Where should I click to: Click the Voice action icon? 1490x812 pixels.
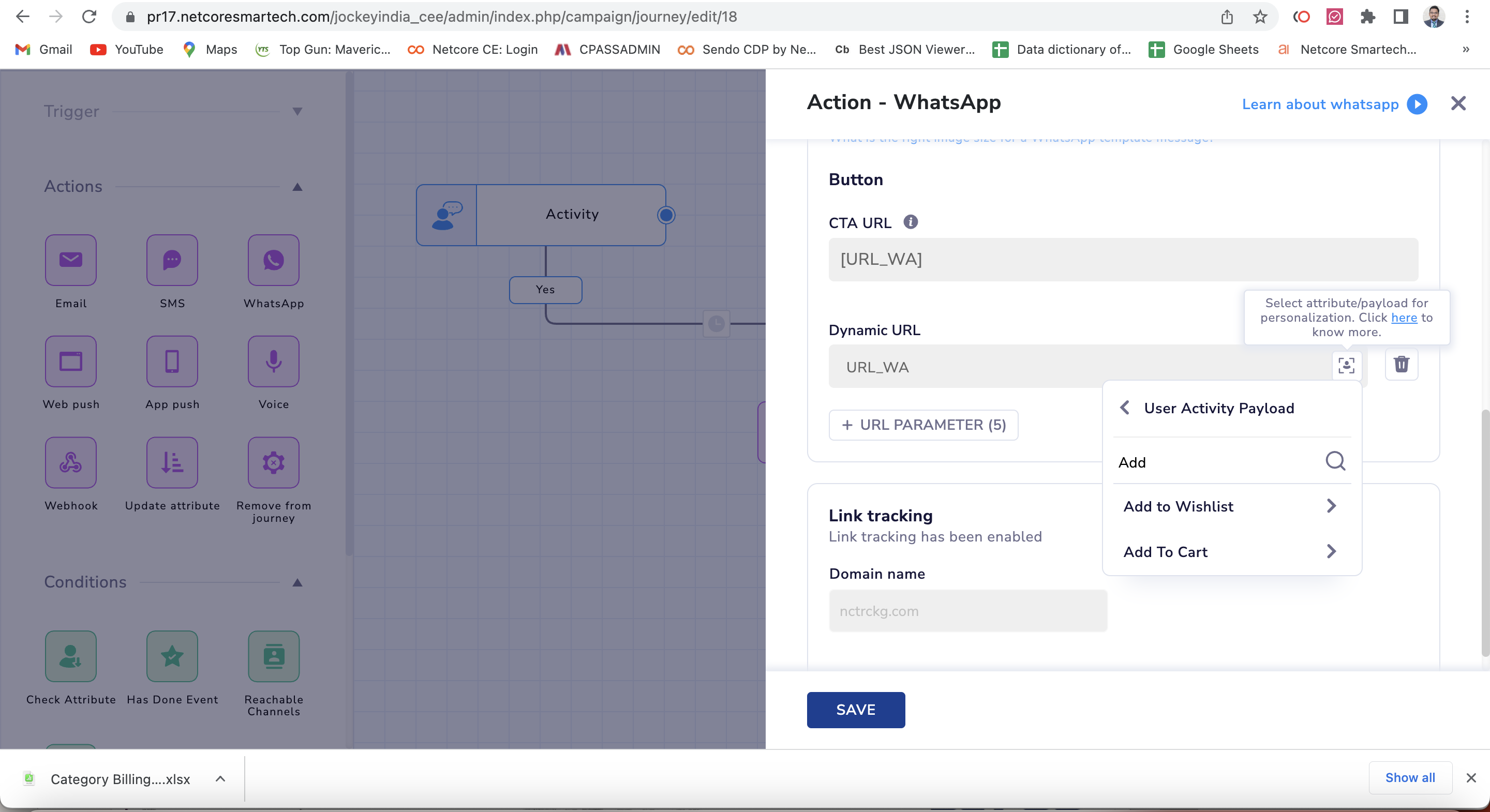(273, 362)
